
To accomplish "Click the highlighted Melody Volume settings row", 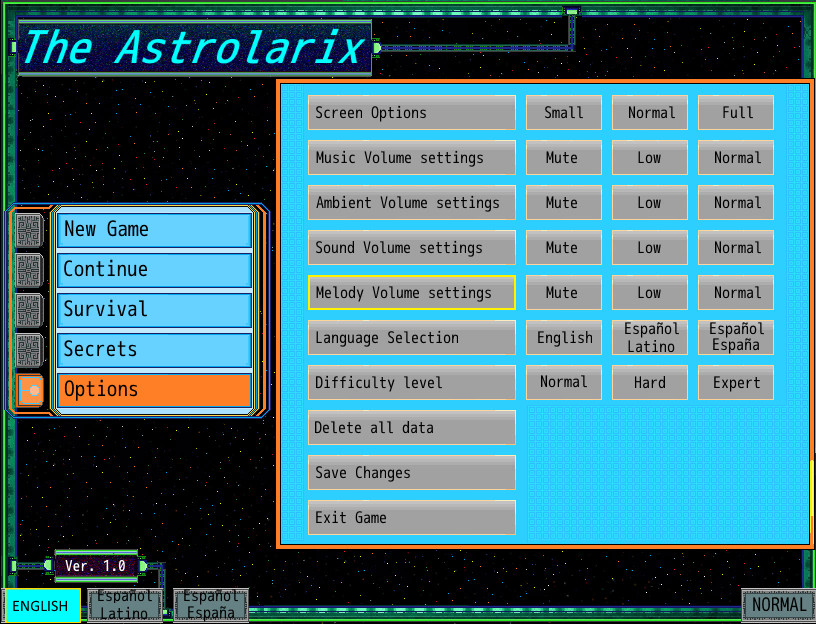I will point(411,292).
